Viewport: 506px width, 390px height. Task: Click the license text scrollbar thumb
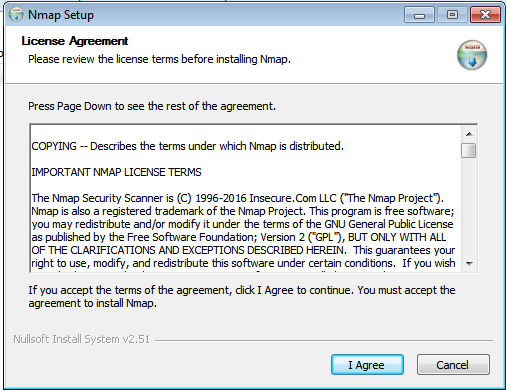coord(469,150)
